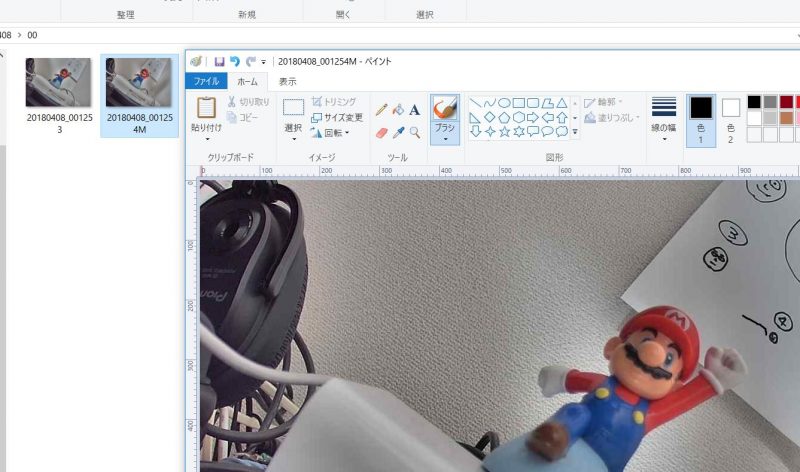Expand the full shapes gallery
Image resolution: width=800 pixels, height=472 pixels.
[x=575, y=132]
